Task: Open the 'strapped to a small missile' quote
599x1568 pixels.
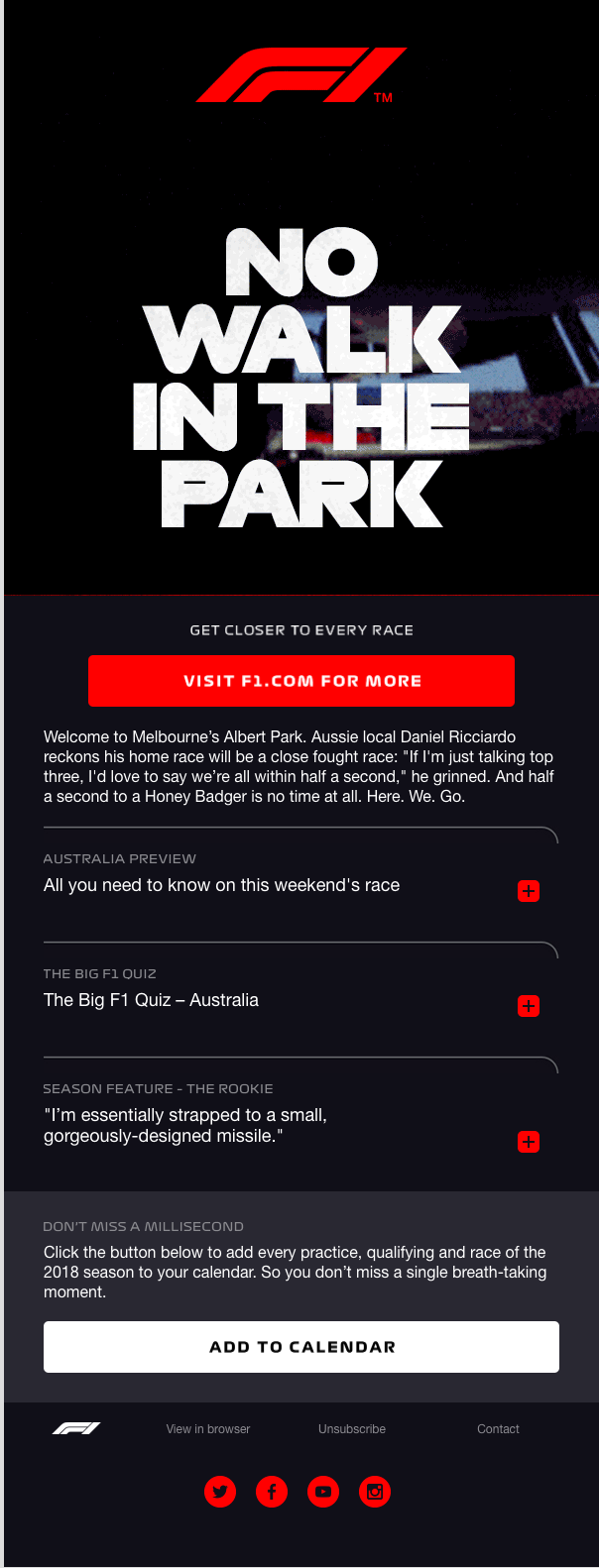Action: [x=185, y=1125]
